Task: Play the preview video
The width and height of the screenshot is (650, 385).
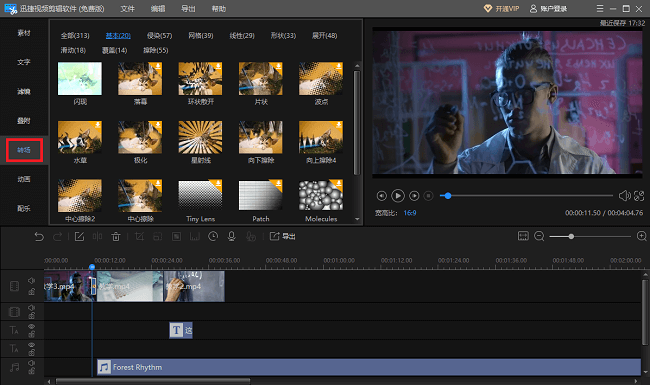Action: click(x=398, y=196)
